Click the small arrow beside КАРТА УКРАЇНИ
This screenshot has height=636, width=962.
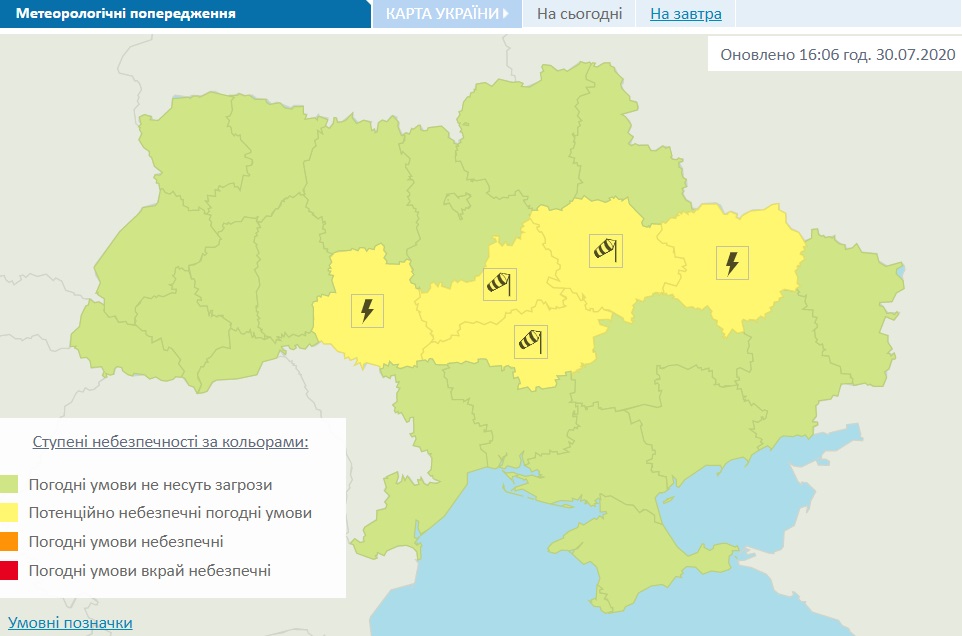pos(507,14)
